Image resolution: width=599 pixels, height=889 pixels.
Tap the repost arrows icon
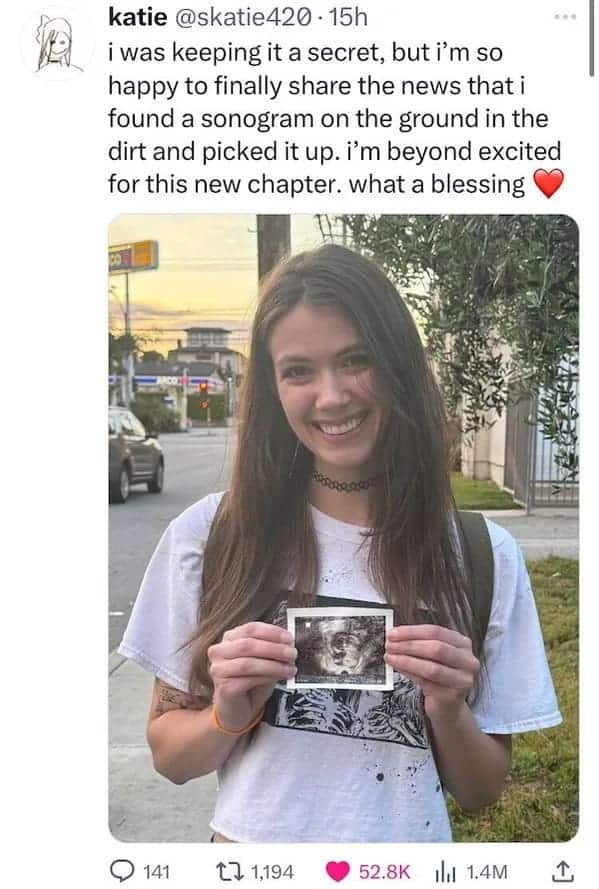pos(228,871)
